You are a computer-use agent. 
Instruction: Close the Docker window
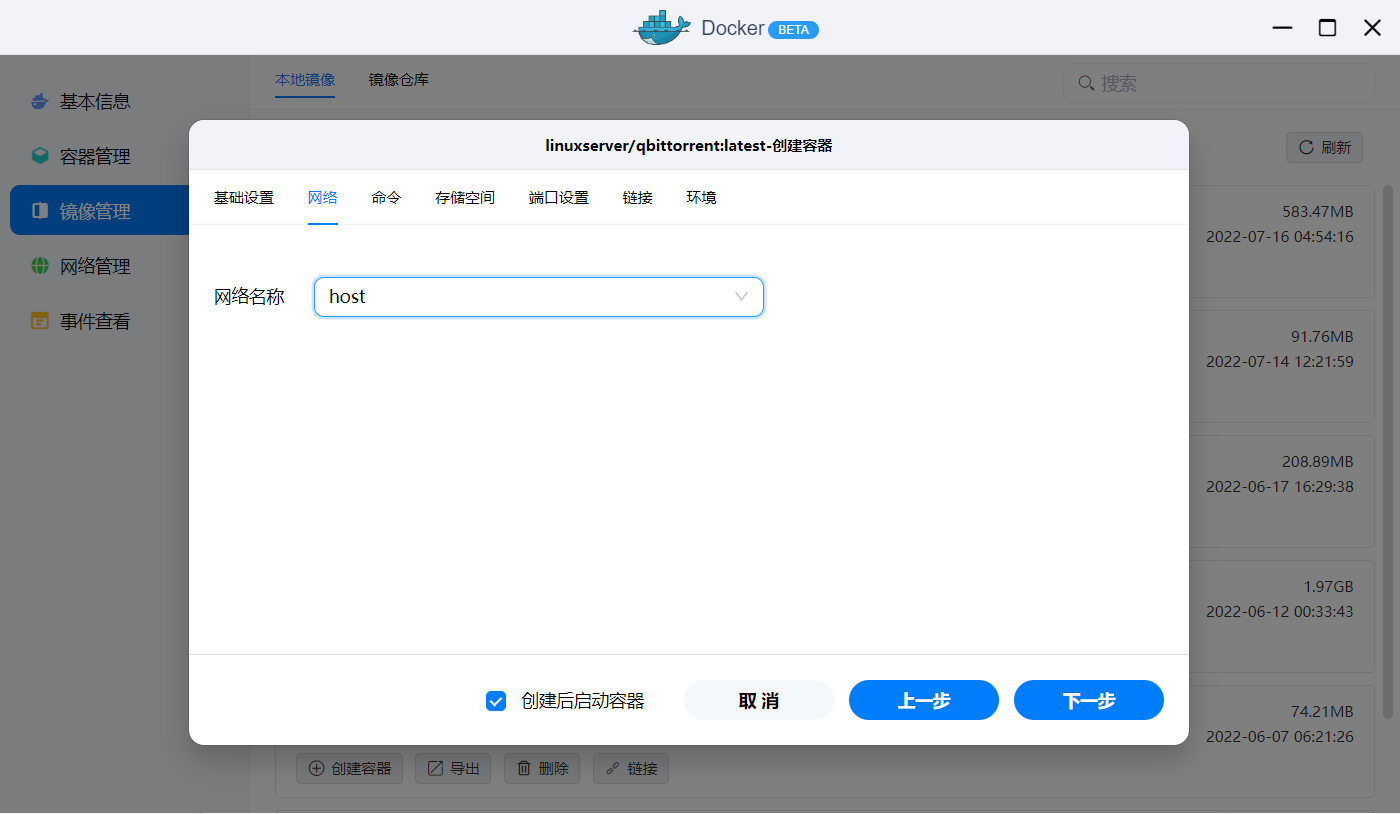pyautogui.click(x=1373, y=28)
